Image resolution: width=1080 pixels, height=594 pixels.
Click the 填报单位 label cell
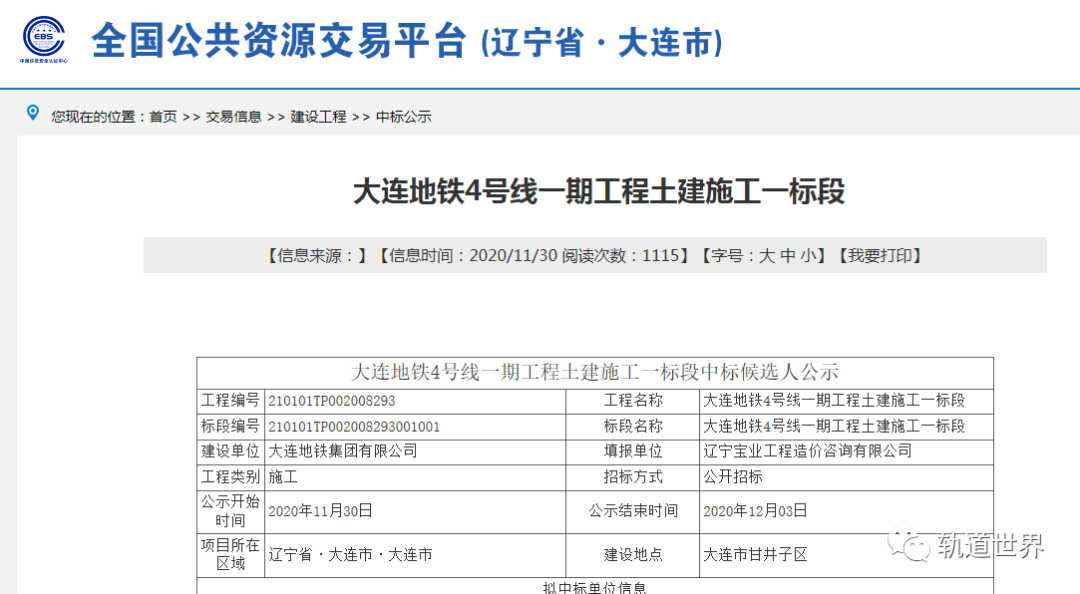pyautogui.click(x=633, y=451)
